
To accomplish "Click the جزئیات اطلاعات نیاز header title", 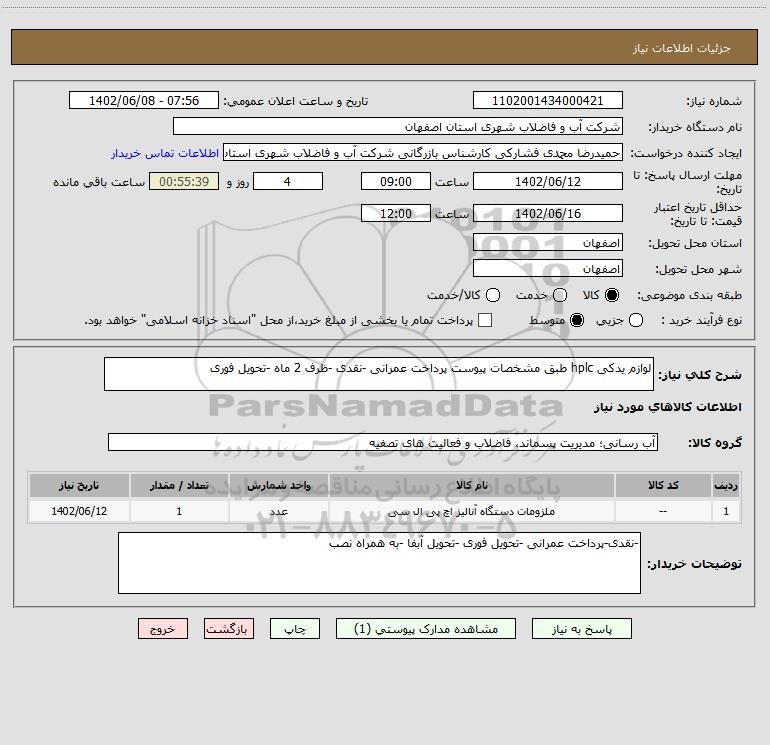I will [x=681, y=48].
